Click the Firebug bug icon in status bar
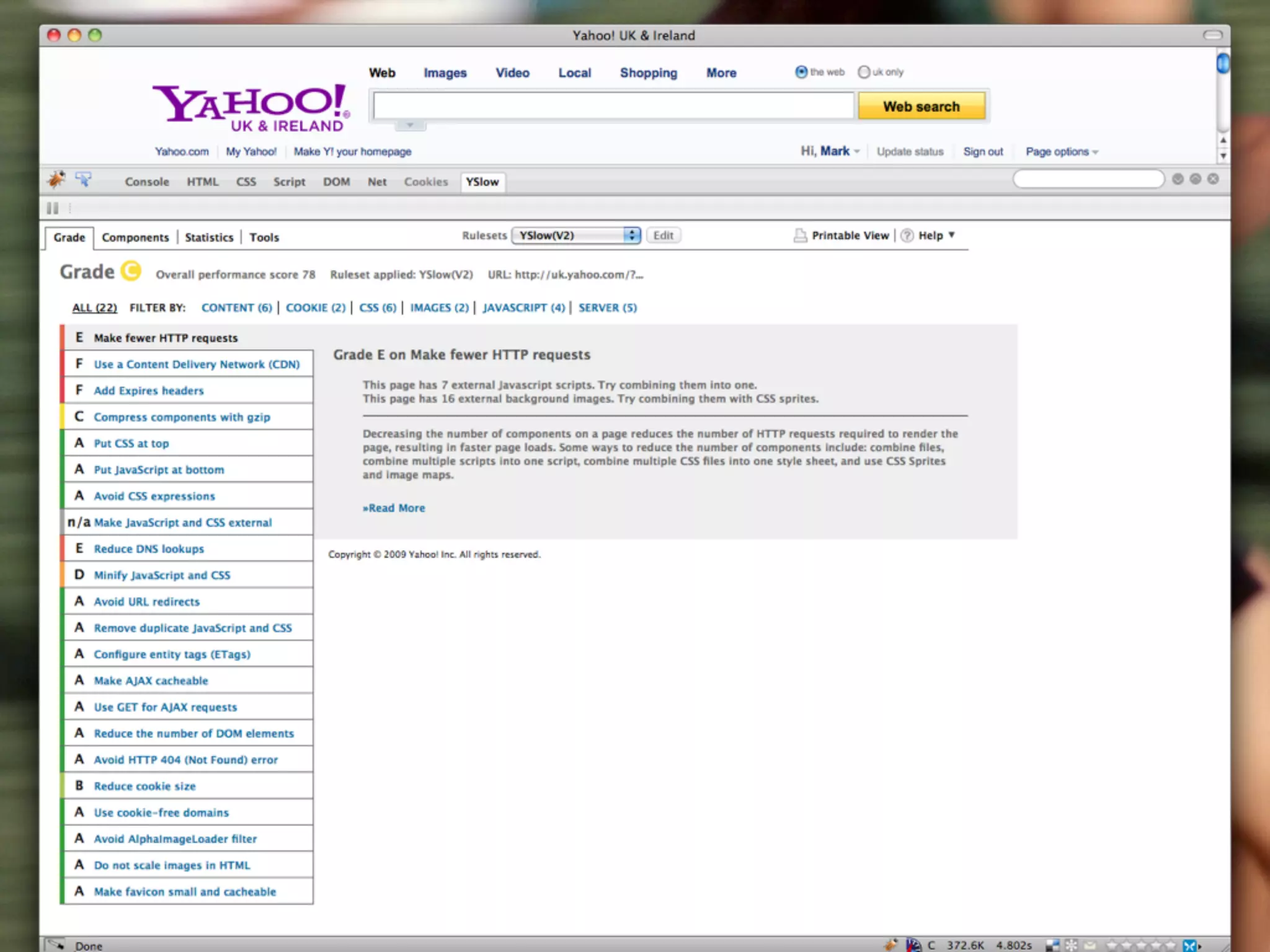 [x=890, y=945]
